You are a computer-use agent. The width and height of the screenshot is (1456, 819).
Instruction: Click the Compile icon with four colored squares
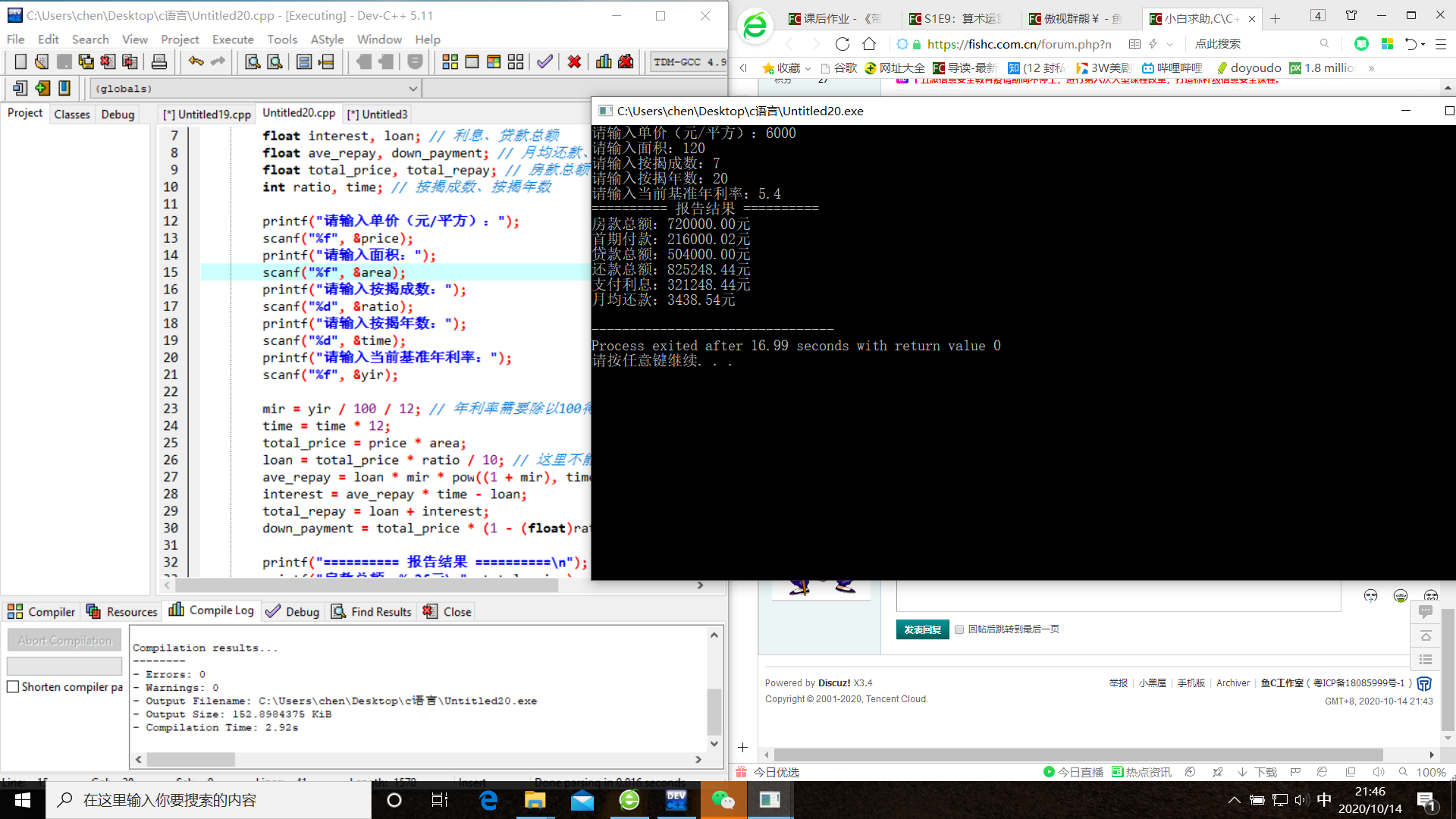click(450, 61)
